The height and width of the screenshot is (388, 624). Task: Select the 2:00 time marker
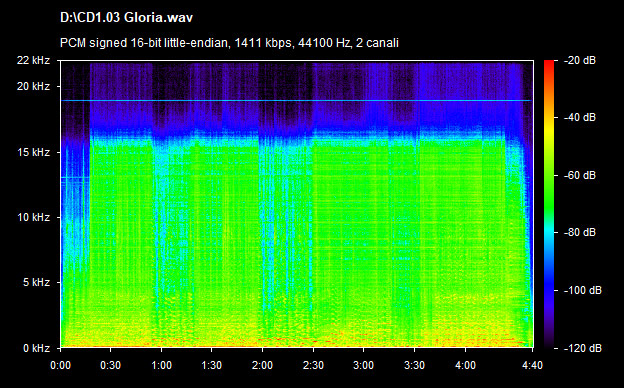pos(263,365)
